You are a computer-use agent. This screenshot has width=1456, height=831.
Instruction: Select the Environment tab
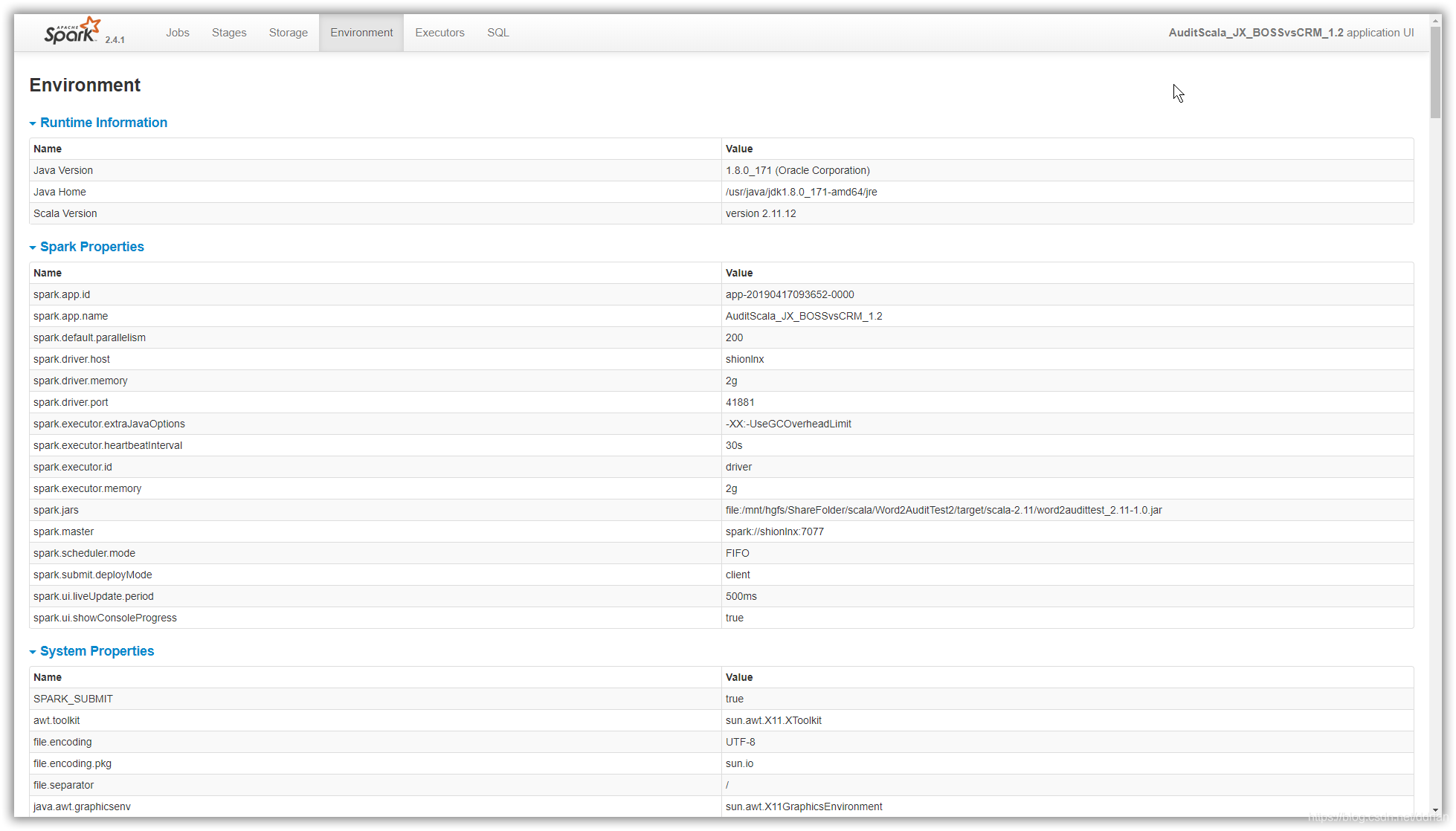(361, 33)
